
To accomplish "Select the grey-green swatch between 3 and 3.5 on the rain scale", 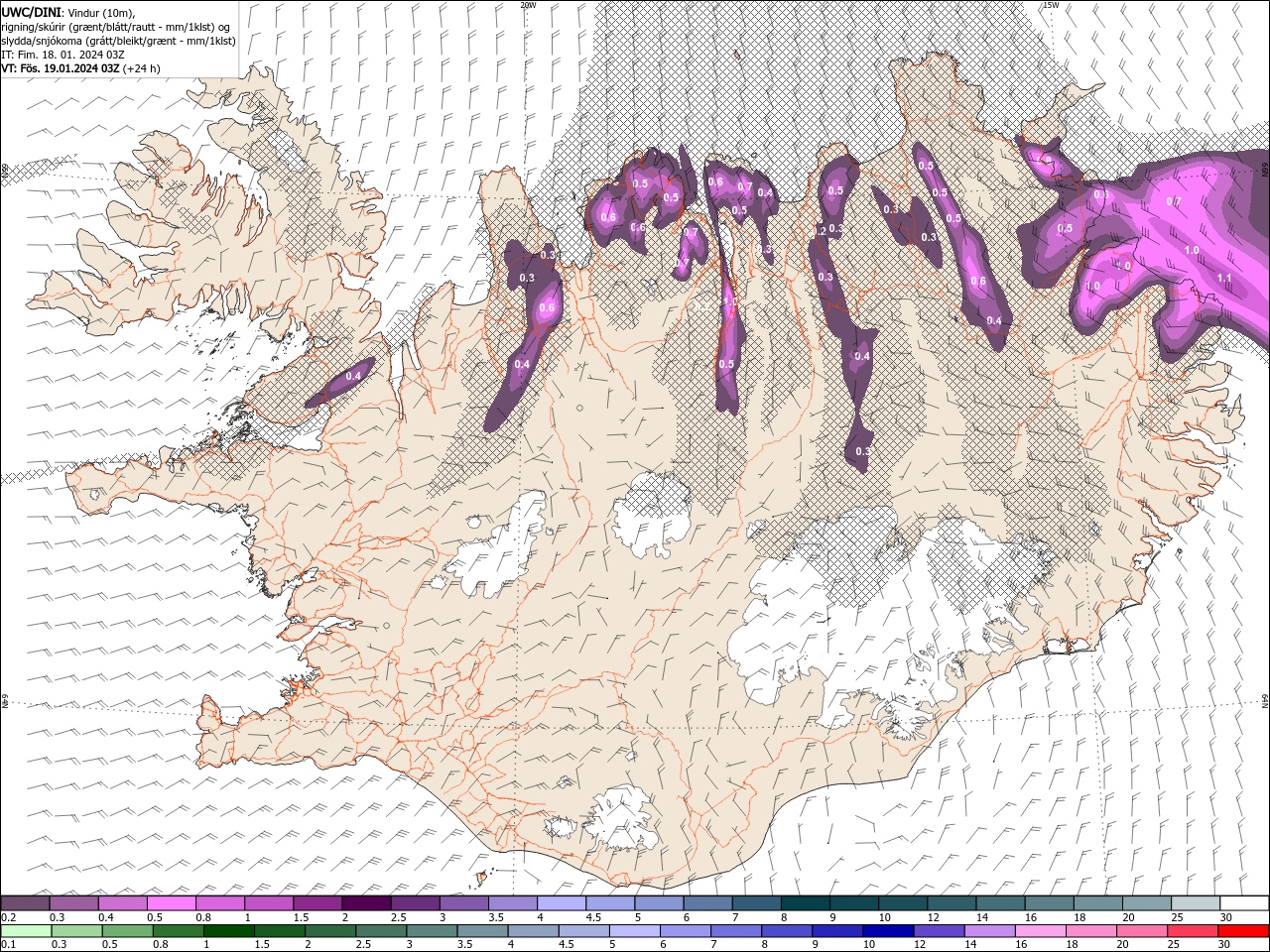I will pyautogui.click(x=432, y=931).
